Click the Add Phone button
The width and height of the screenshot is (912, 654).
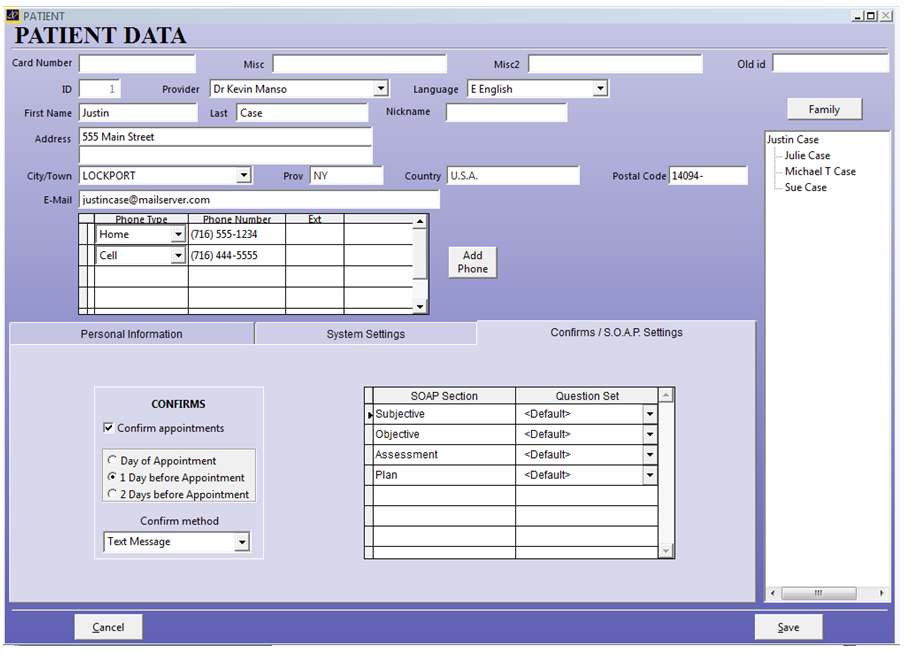tap(473, 262)
